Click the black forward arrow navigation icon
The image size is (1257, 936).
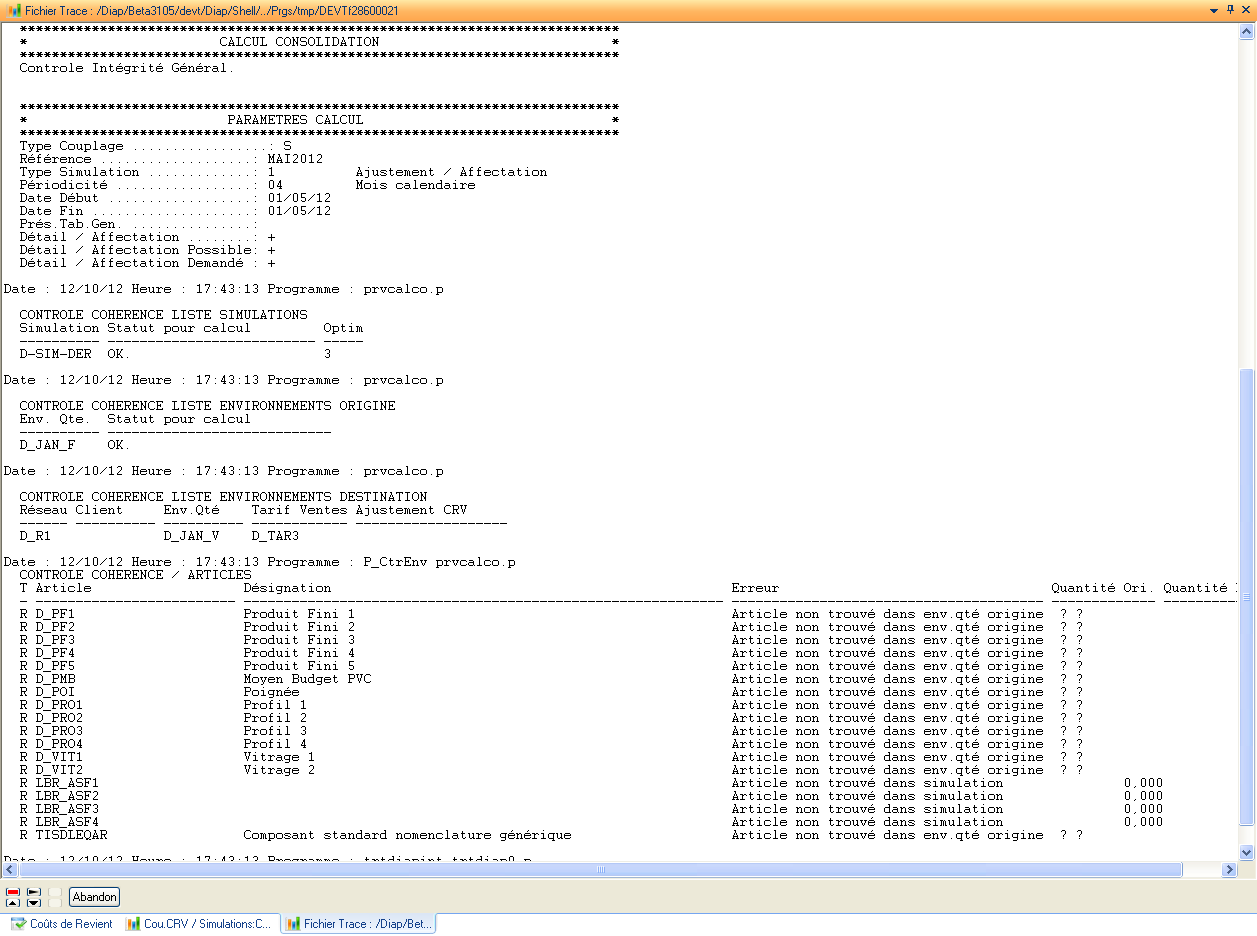pos(34,892)
